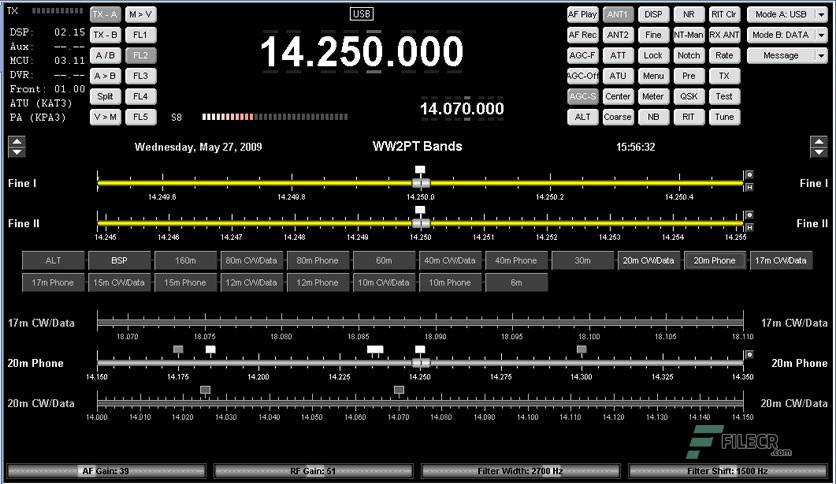This screenshot has height=484, width=836.
Task: Toggle the RIT button
Action: [689, 117]
